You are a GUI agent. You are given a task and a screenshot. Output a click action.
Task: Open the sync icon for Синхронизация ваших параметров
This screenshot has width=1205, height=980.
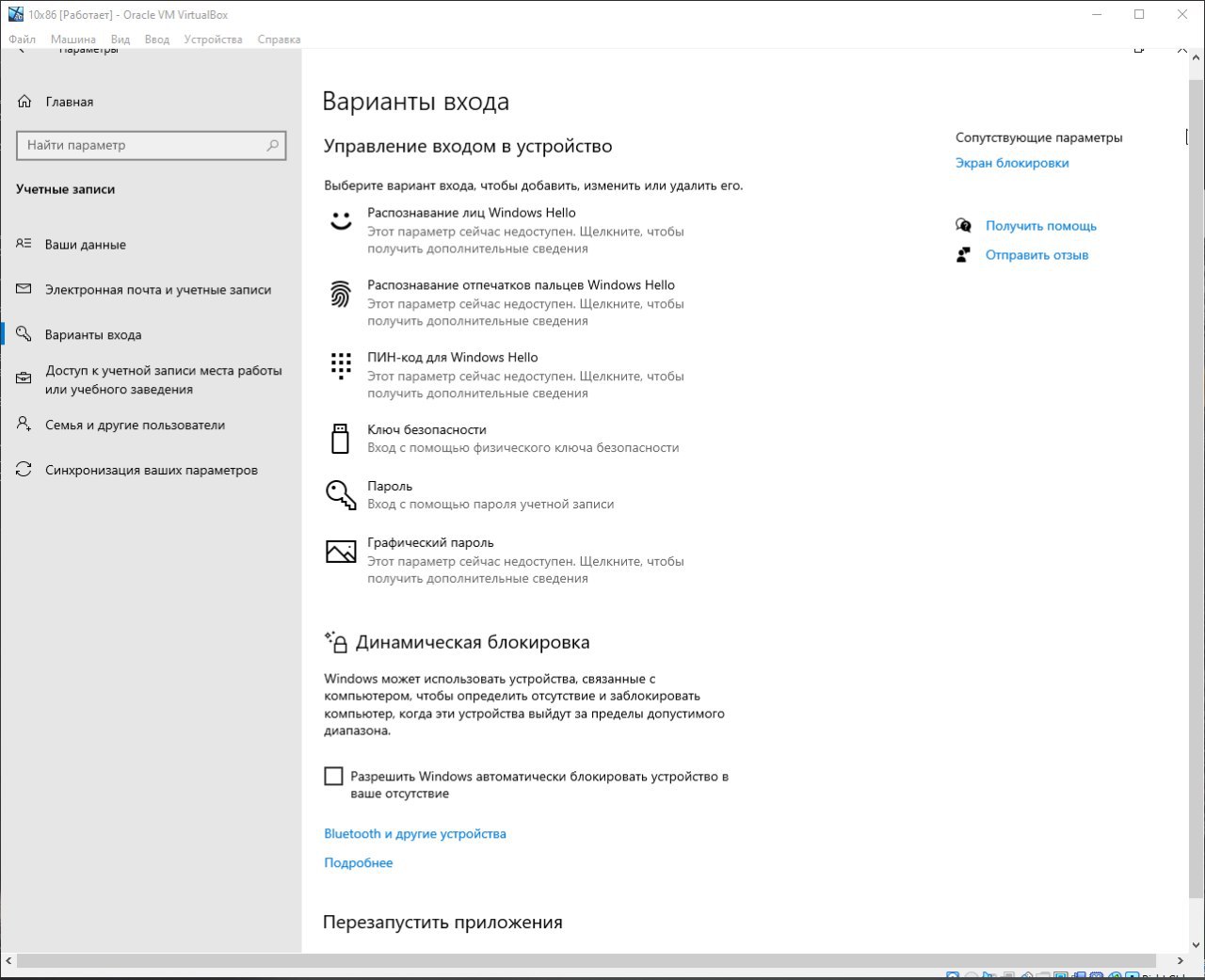pyautogui.click(x=24, y=470)
